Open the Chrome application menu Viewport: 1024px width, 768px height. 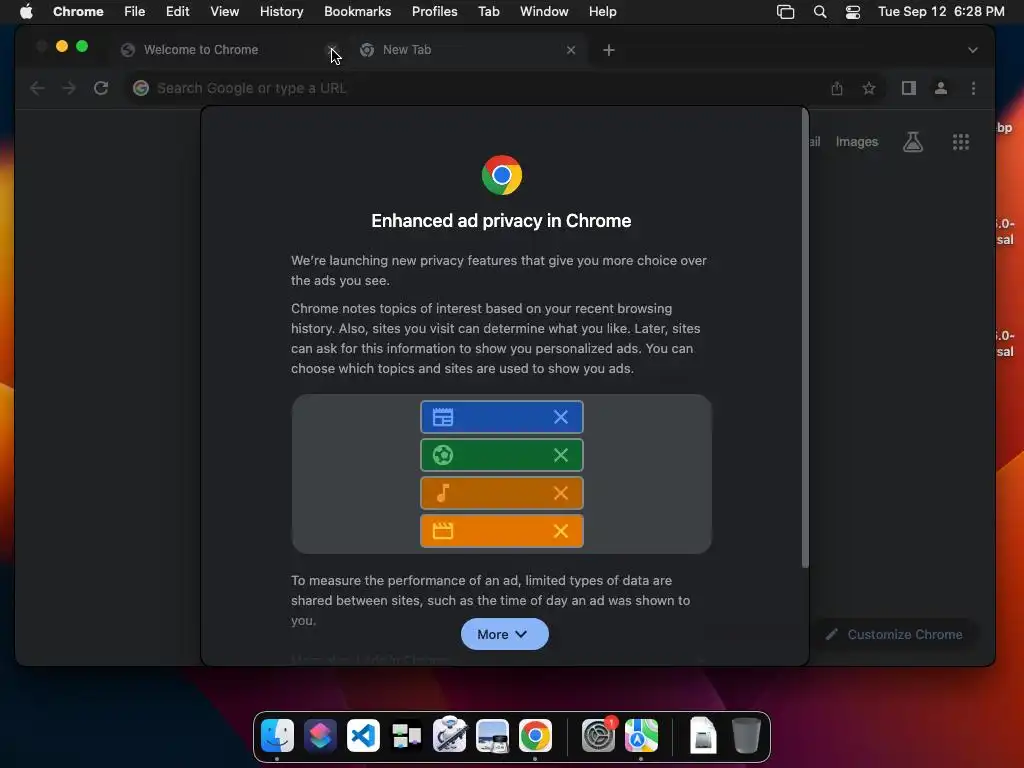coord(78,12)
